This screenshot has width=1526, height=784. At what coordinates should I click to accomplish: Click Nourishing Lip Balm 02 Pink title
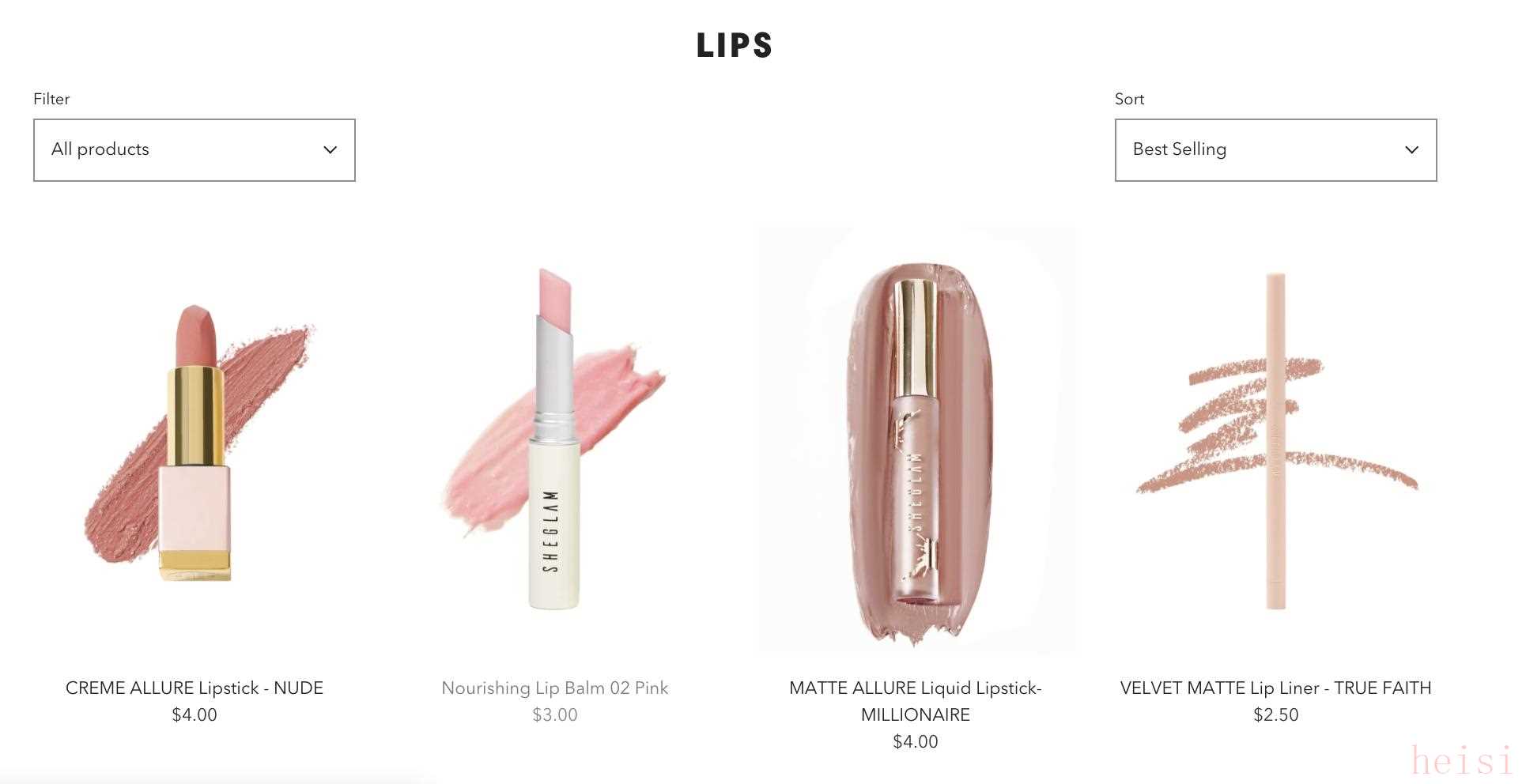click(x=554, y=688)
